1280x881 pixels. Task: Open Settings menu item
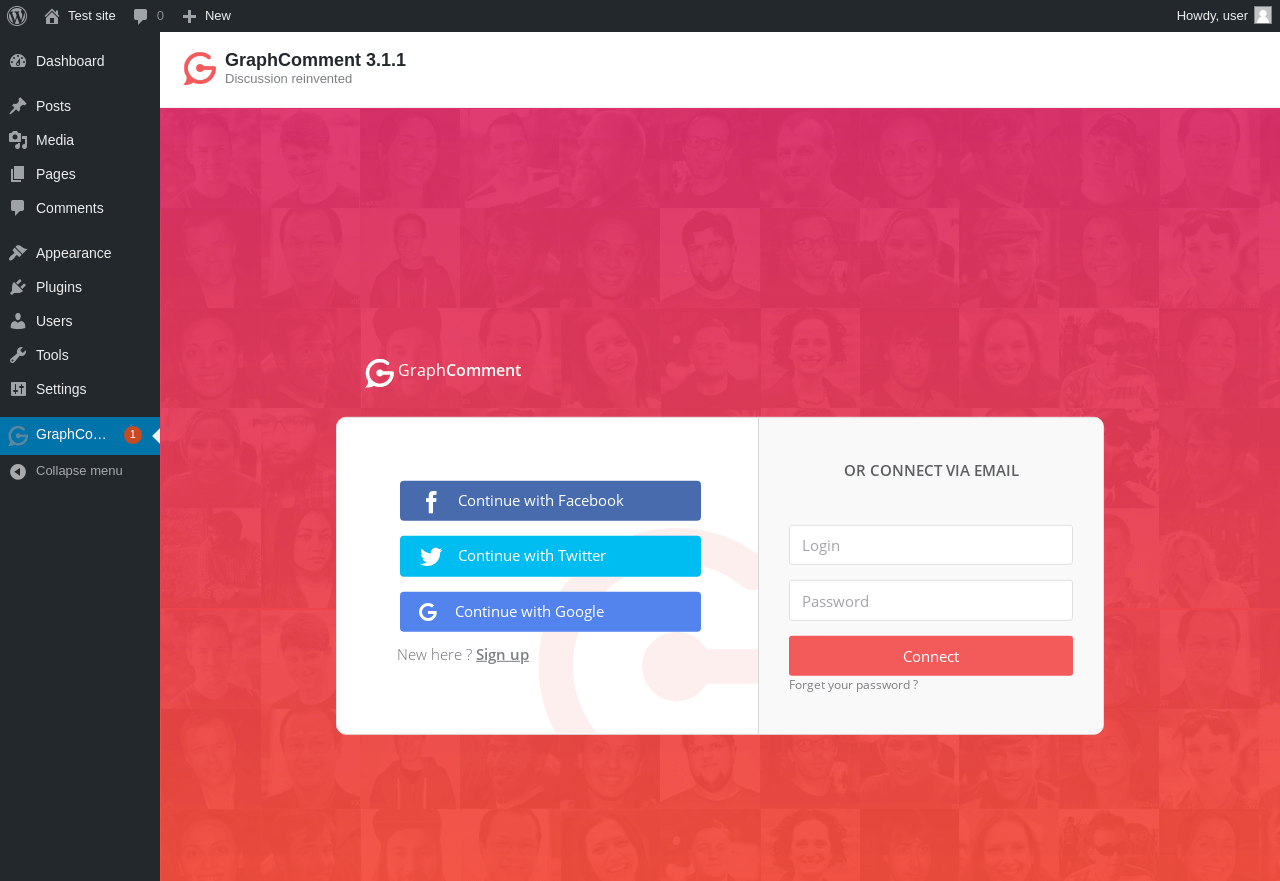click(80, 389)
